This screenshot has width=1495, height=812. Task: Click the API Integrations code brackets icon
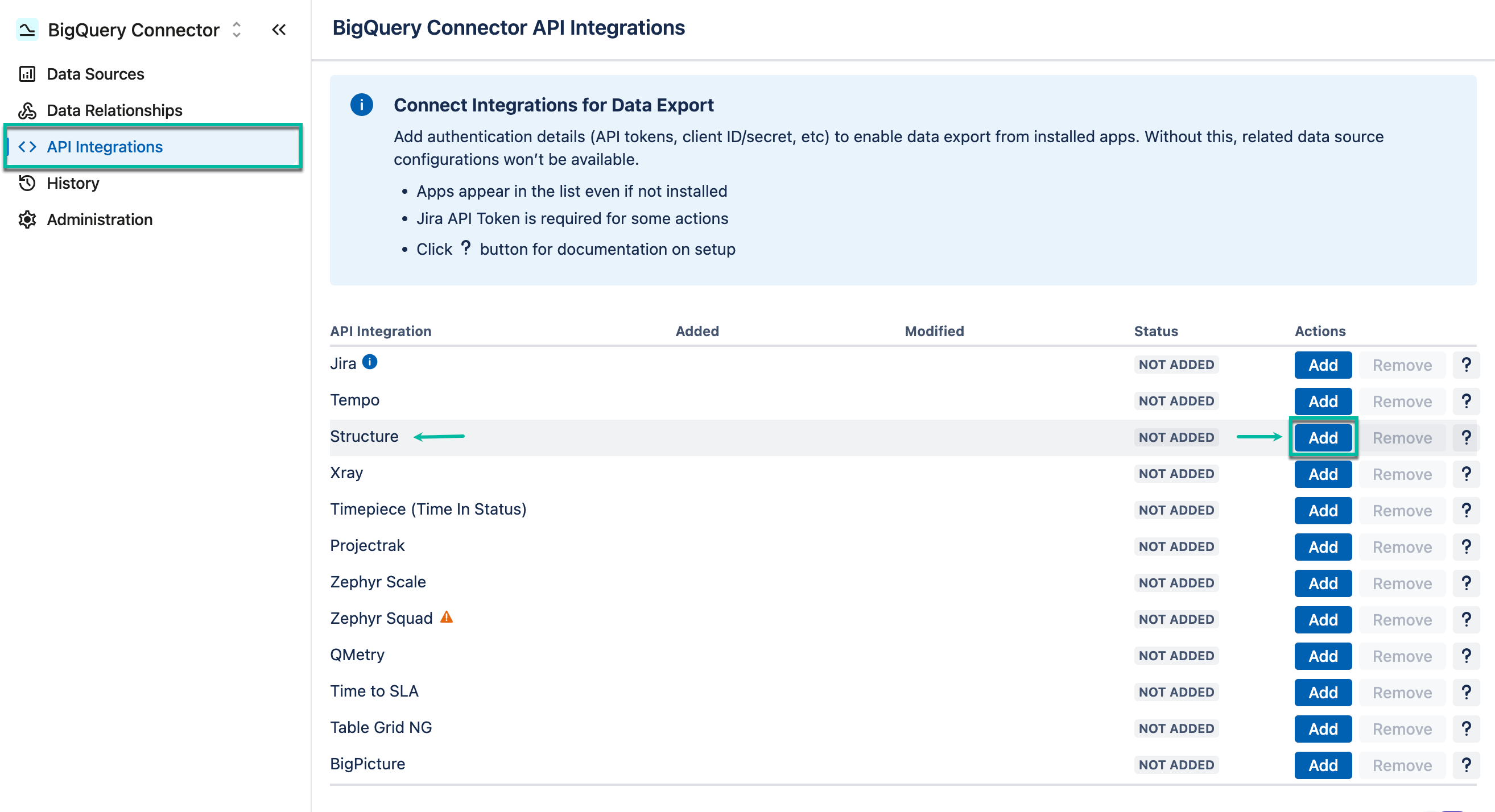click(x=27, y=147)
